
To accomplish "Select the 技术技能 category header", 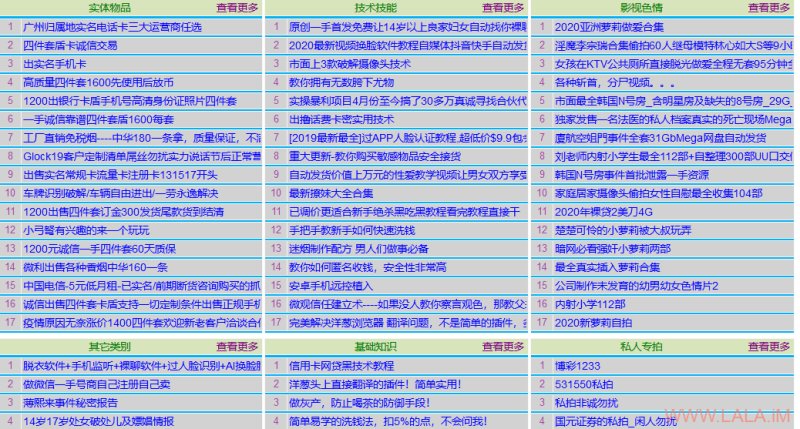I will [x=376, y=8].
